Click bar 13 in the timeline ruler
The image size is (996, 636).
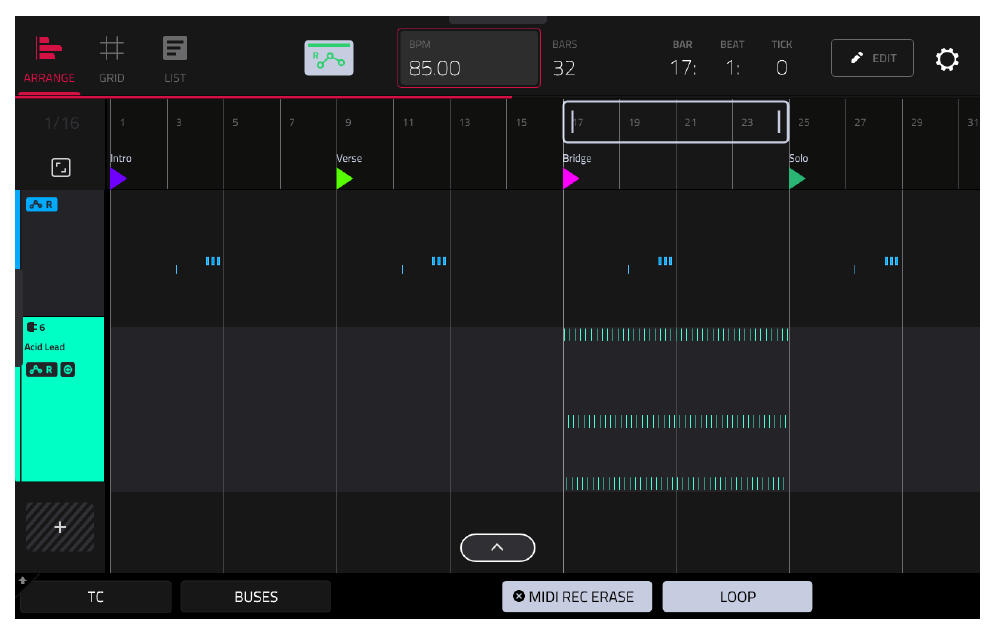coord(465,123)
